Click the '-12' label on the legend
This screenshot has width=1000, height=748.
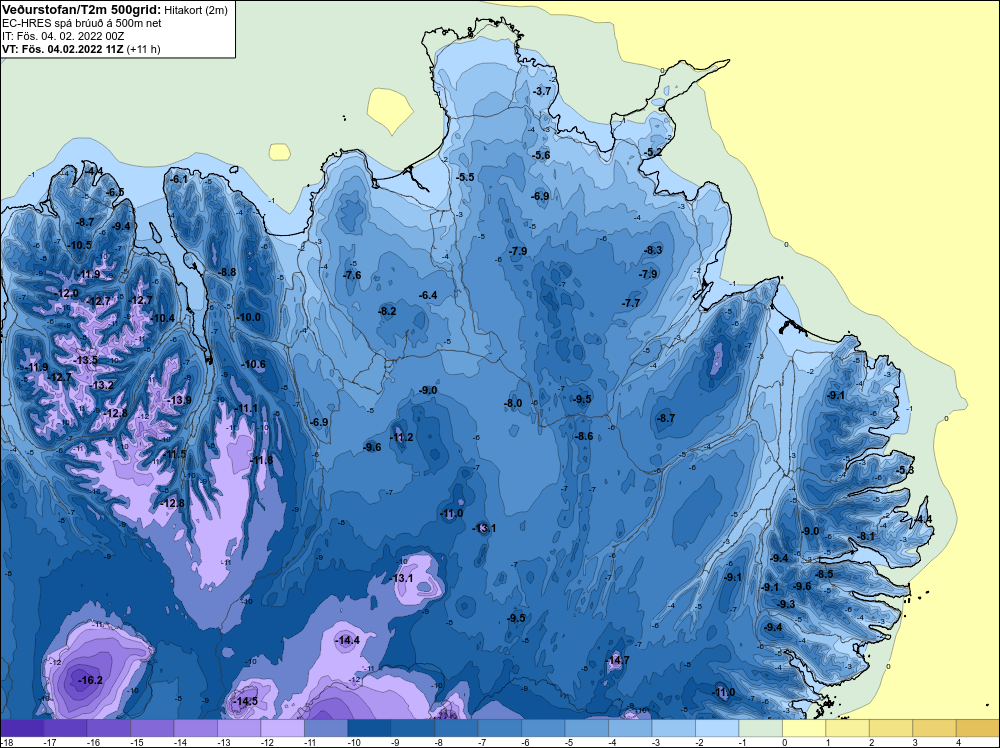(x=267, y=742)
